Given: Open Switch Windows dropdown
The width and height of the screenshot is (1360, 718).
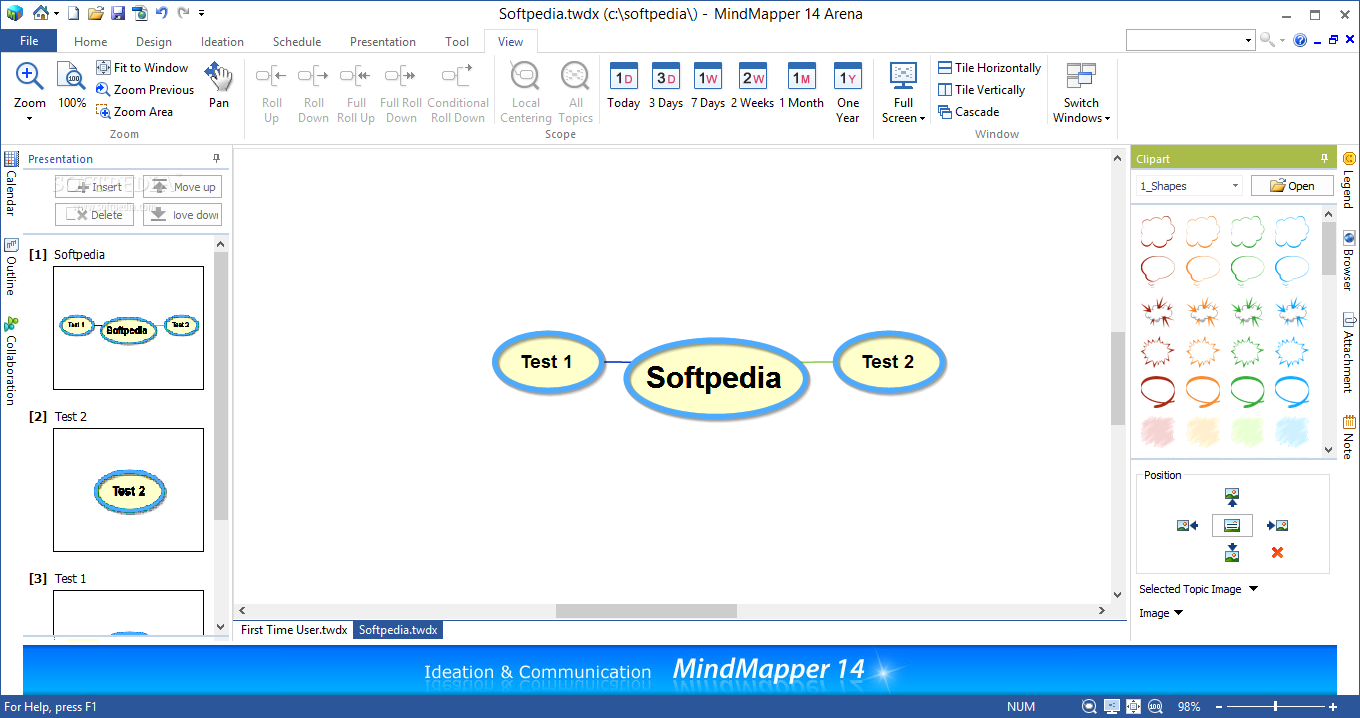Looking at the screenshot, I should pos(1107,118).
